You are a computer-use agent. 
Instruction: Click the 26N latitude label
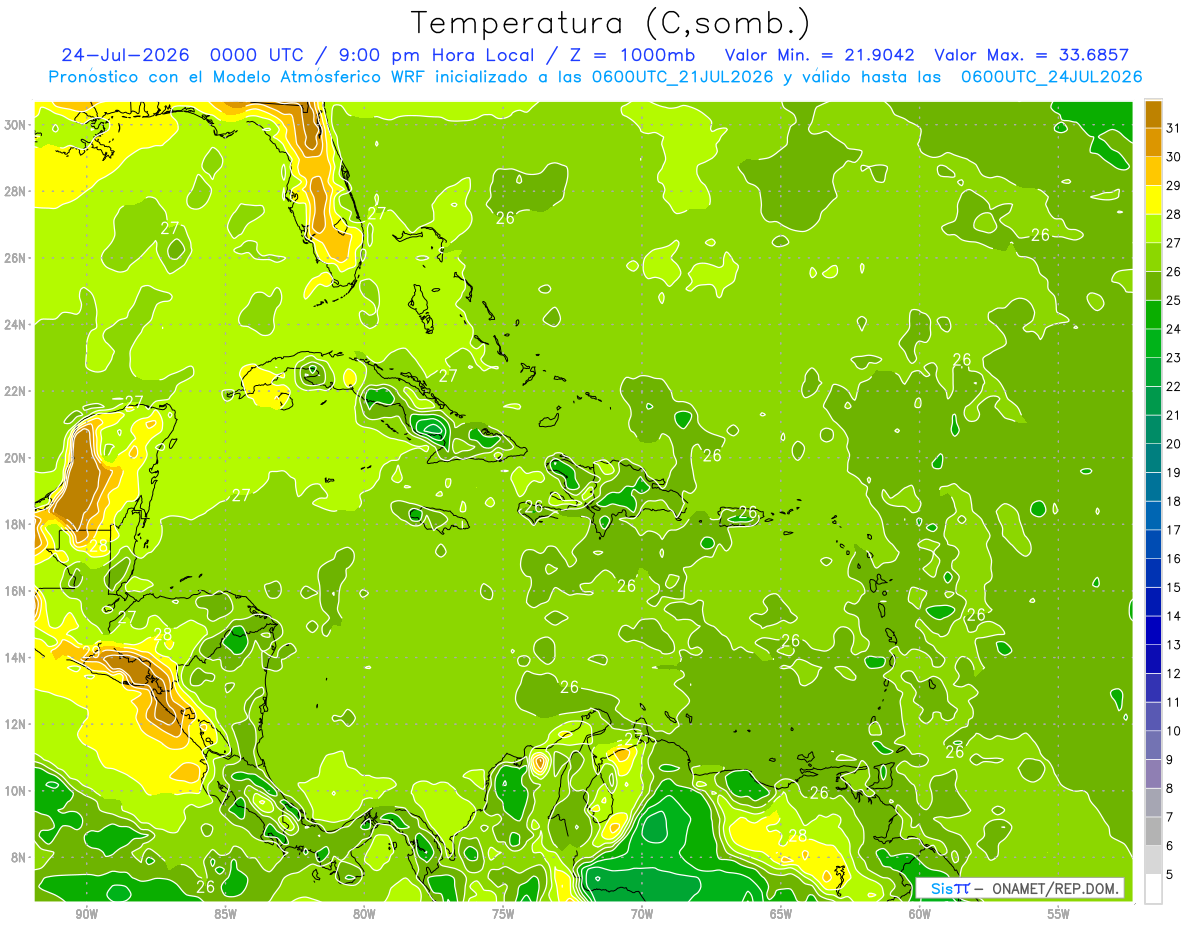(17, 258)
